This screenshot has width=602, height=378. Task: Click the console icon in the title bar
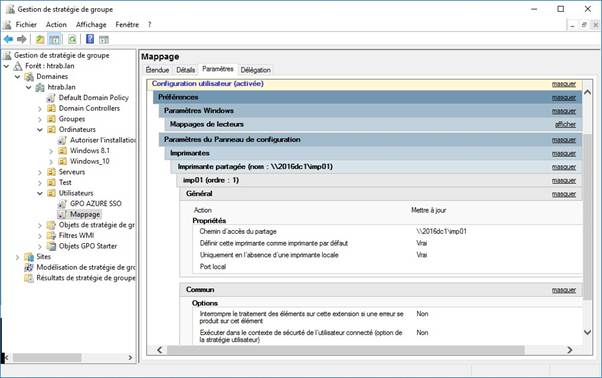[x=10, y=9]
